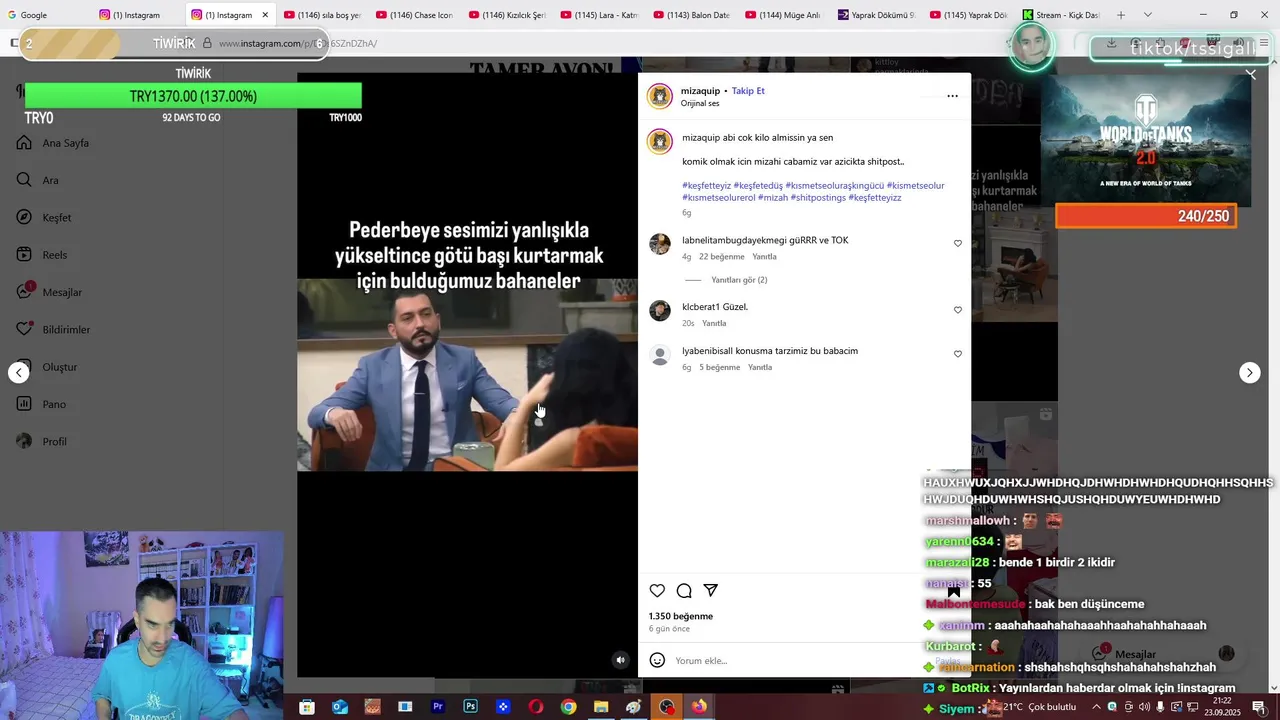Viewport: 1280px width, 720px height.
Task: Open the #mizah hashtag
Action: coord(773,197)
